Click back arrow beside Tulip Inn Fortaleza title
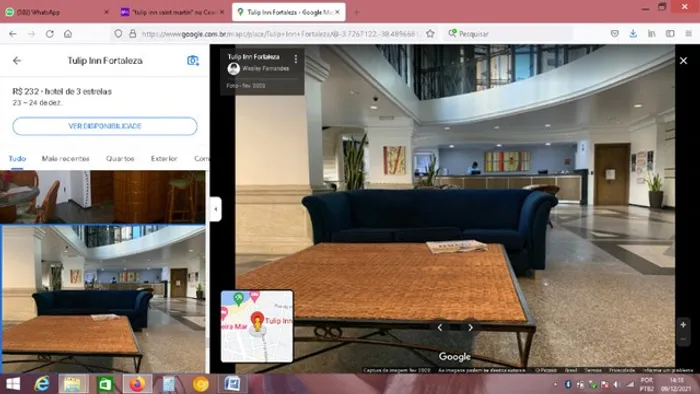Image resolution: width=700 pixels, height=394 pixels. pos(17,61)
